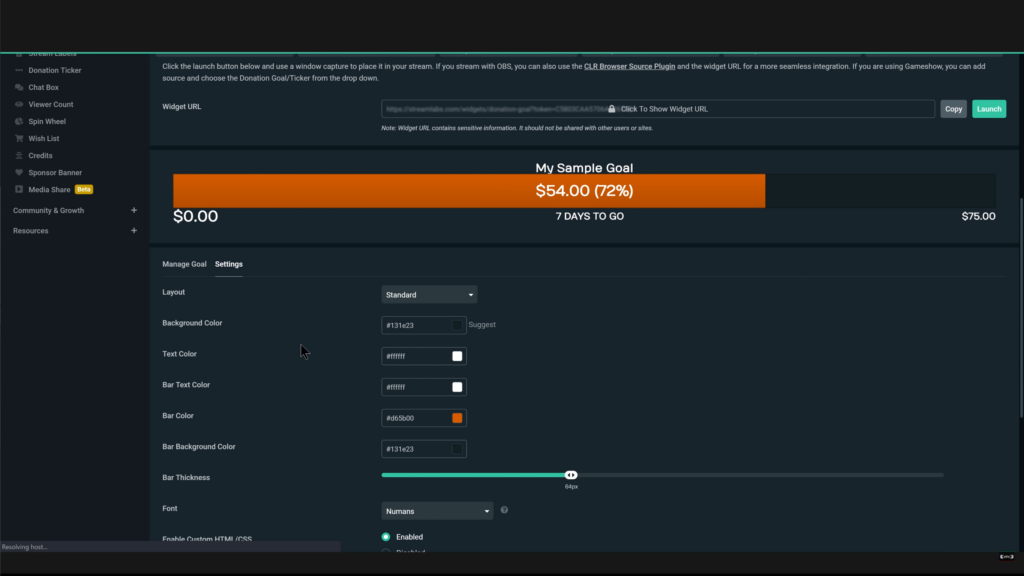Viewport: 1024px width, 576px height.
Task: Click the 'My Sample Goal' title
Action: [584, 168]
